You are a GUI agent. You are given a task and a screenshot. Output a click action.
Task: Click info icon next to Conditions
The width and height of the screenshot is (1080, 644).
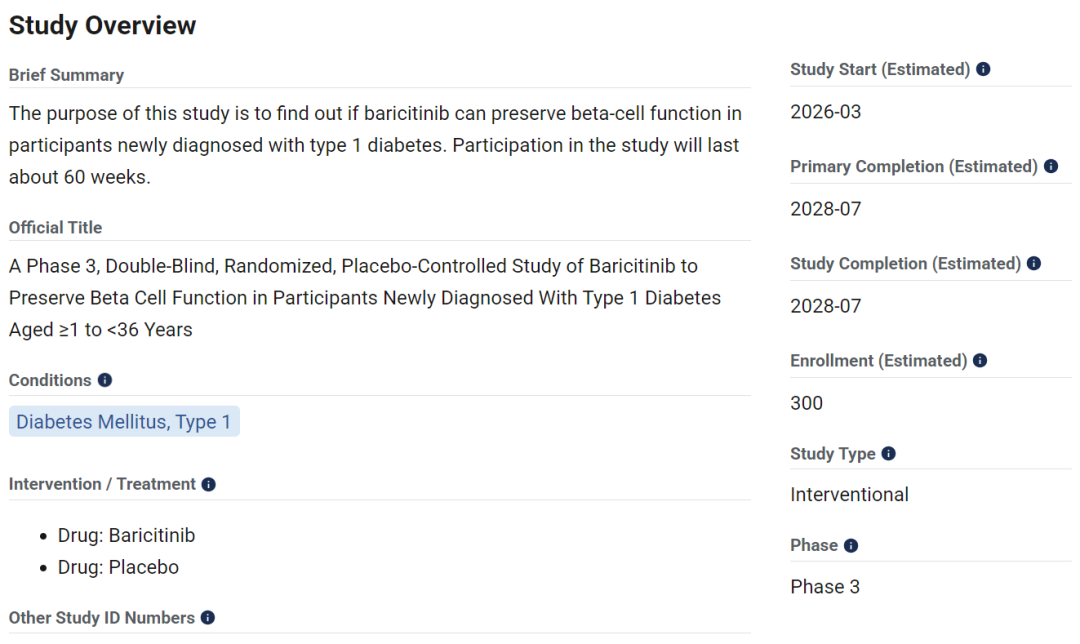pos(104,380)
